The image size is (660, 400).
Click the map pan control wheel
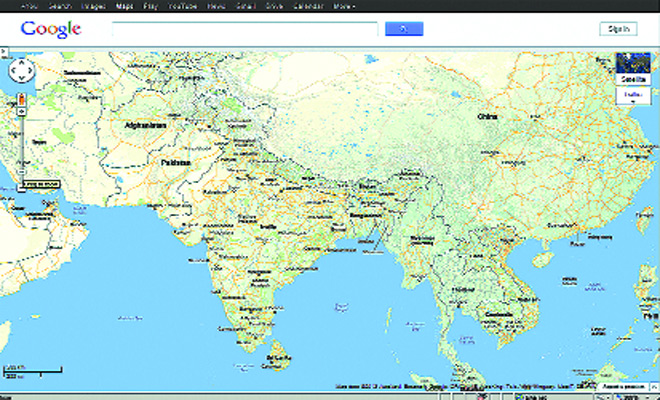[21, 71]
